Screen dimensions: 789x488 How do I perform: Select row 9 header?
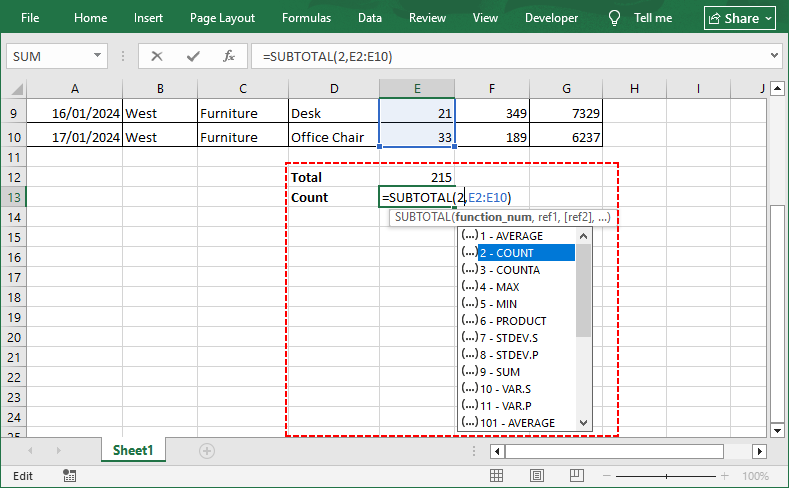coord(14,113)
